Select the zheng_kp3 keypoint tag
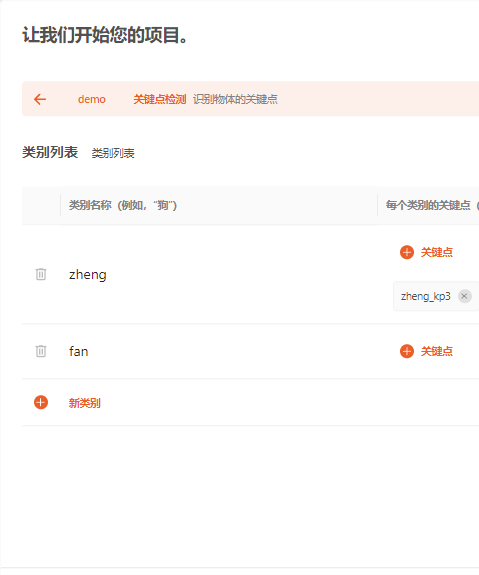Image resolution: width=479 pixels, height=575 pixels. (425, 296)
